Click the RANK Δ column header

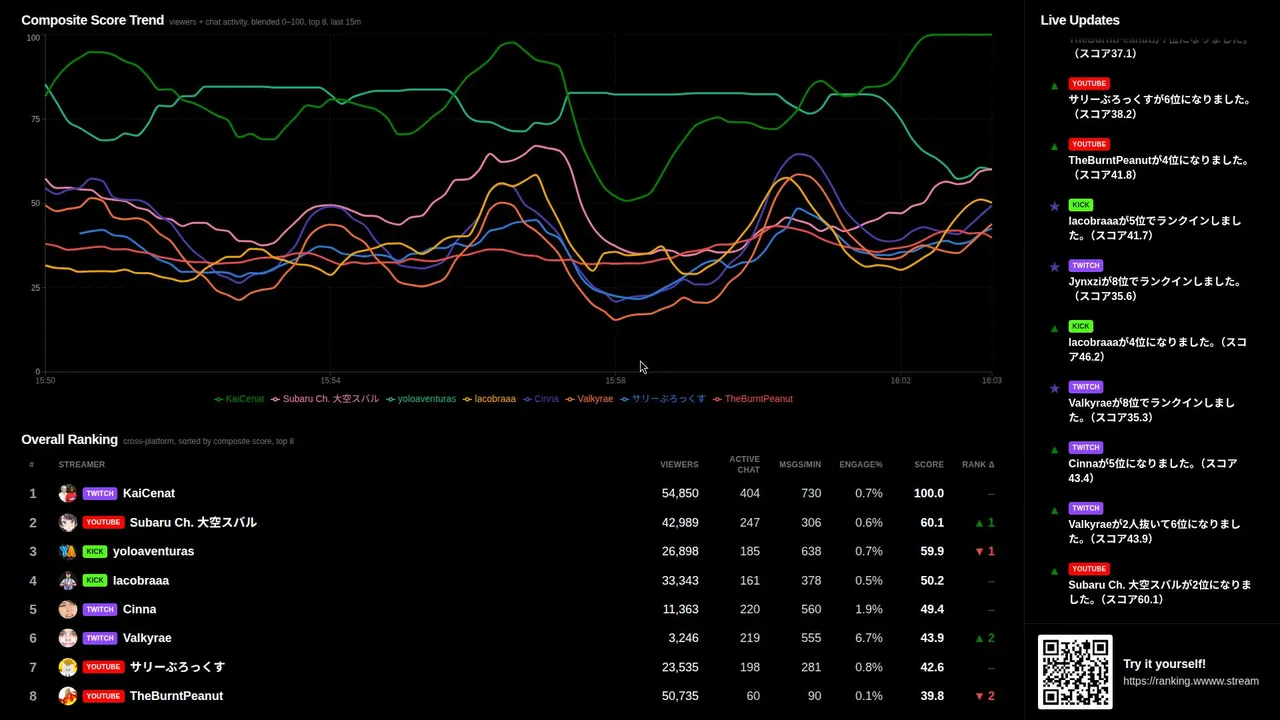point(978,465)
